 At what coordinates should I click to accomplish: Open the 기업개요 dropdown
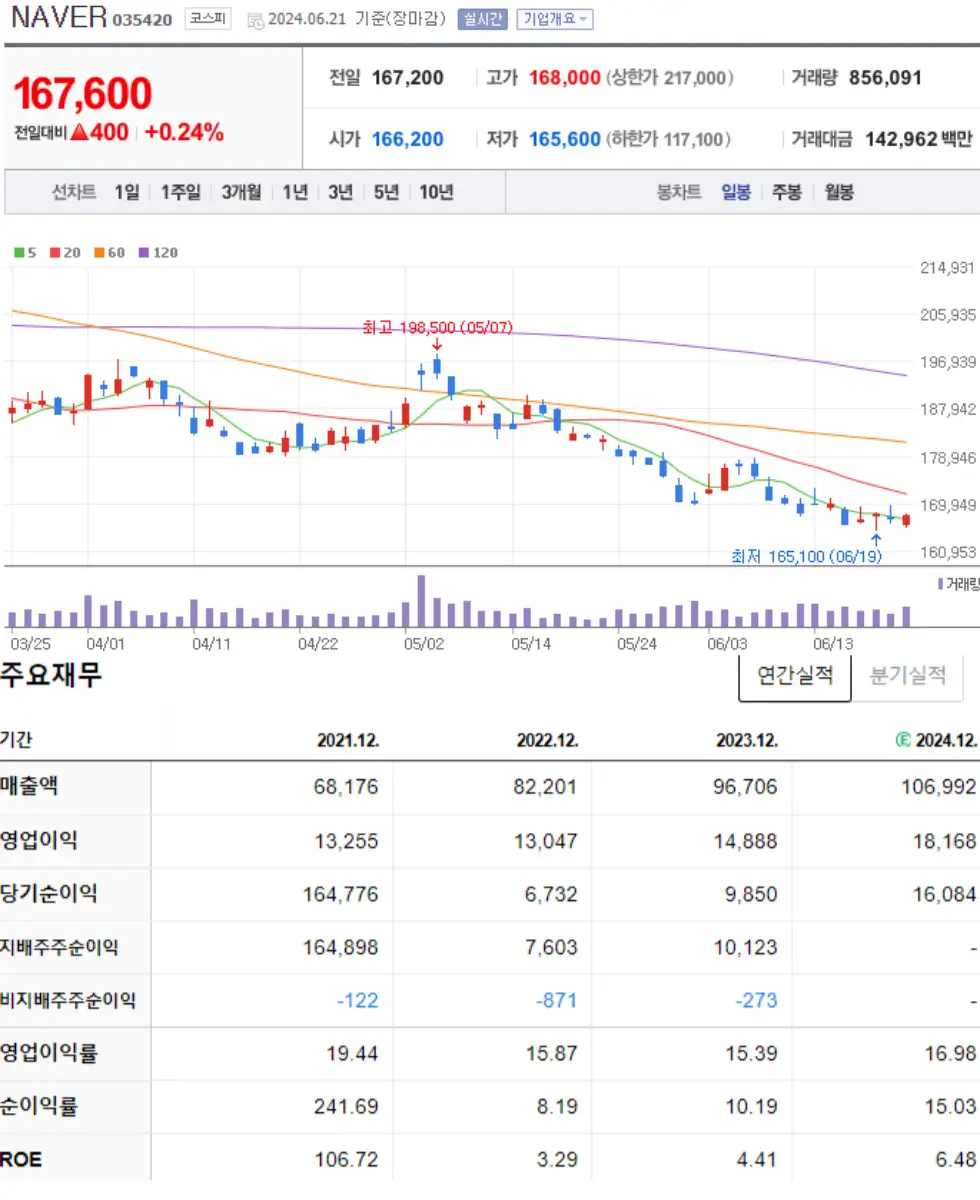coord(554,19)
